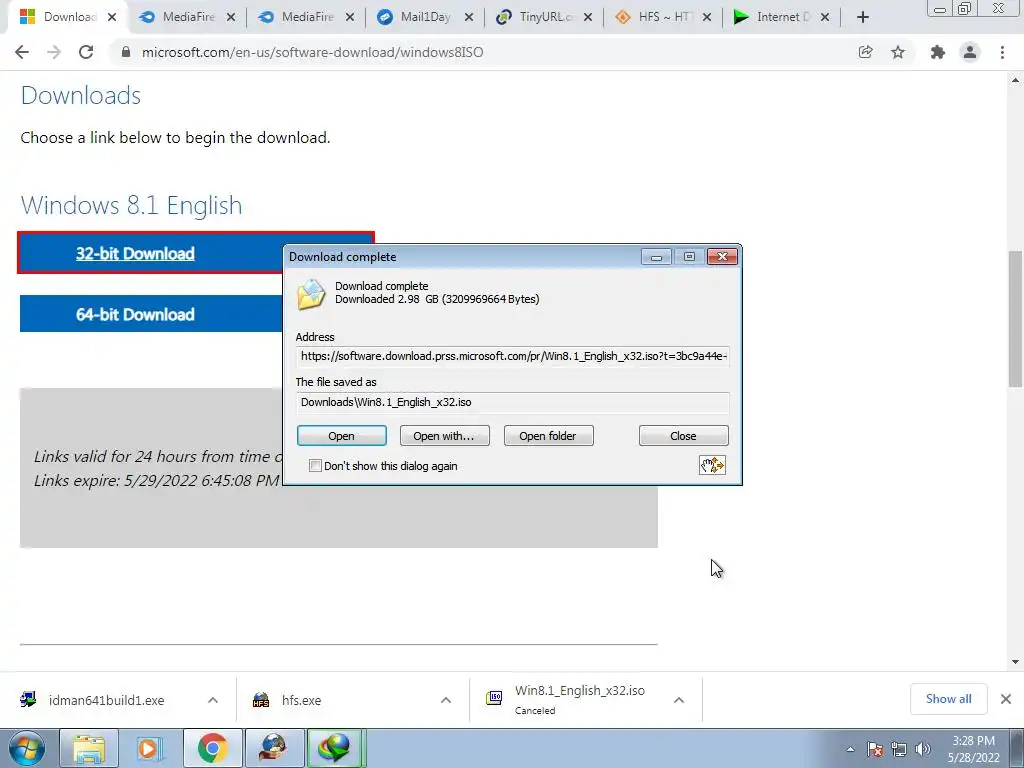This screenshot has width=1024, height=768.
Task: Expand options for Win8.1_English_x32.iso download
Action: [679, 700]
